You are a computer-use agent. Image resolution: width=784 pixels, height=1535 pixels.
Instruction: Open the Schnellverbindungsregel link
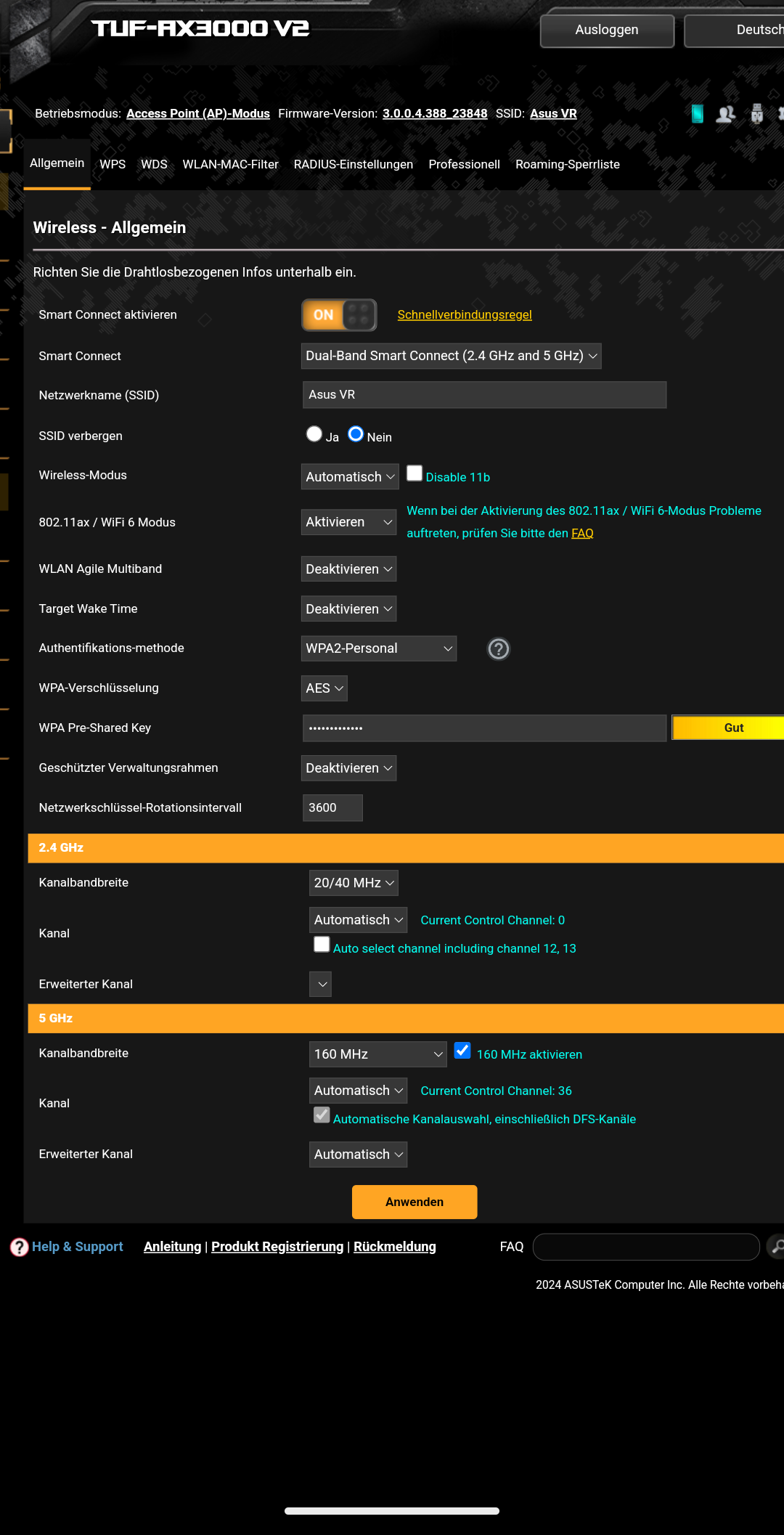(x=465, y=314)
